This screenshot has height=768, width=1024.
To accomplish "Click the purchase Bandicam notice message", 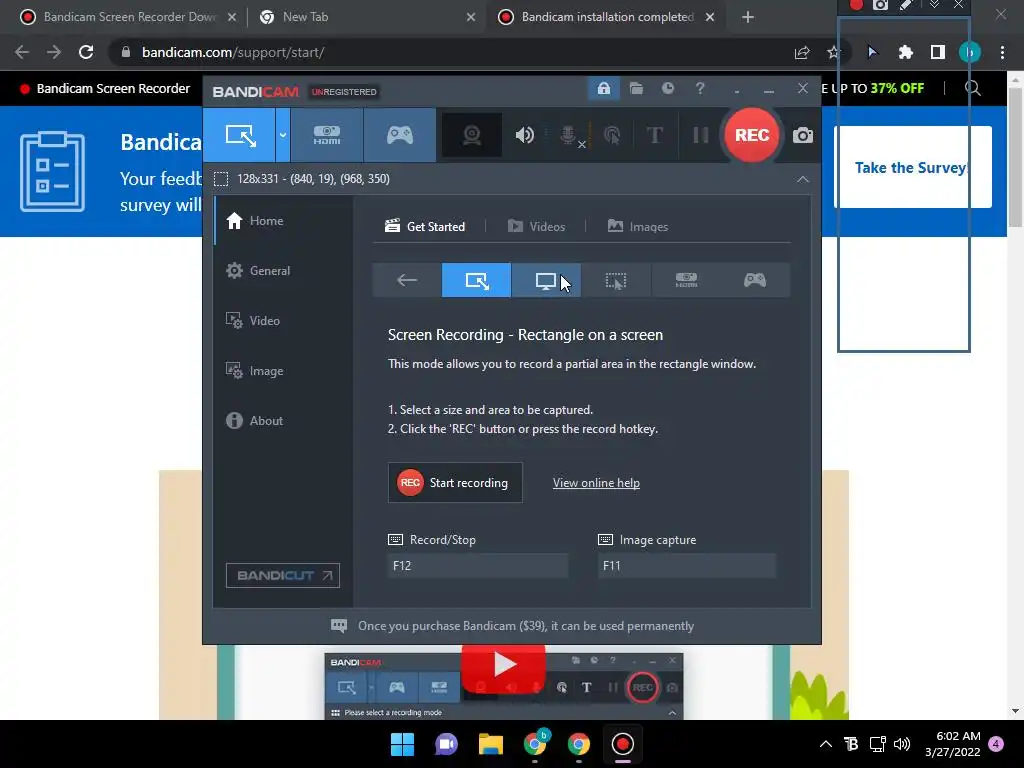I will click(x=513, y=626).
